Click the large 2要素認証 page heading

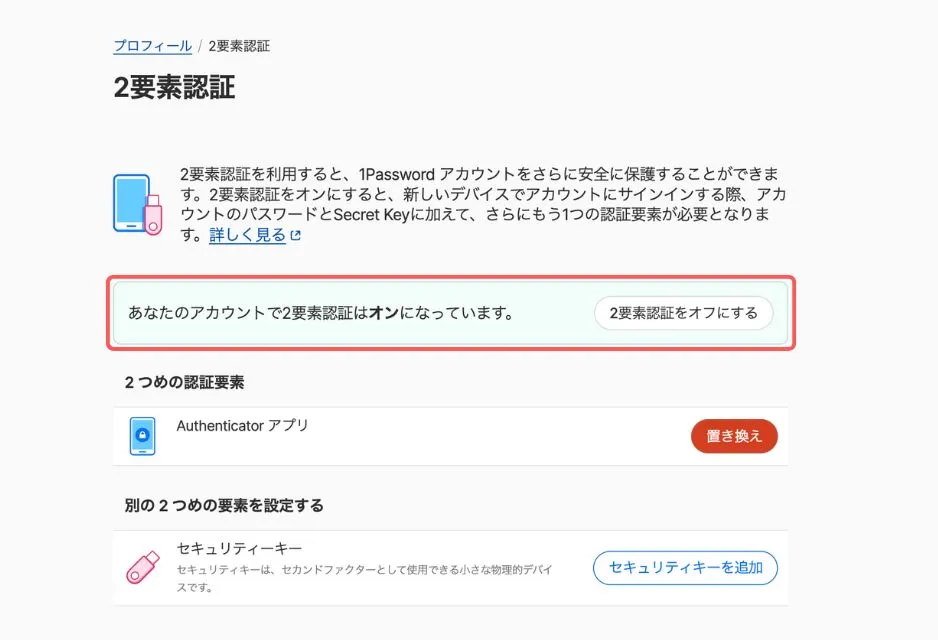tap(174, 87)
